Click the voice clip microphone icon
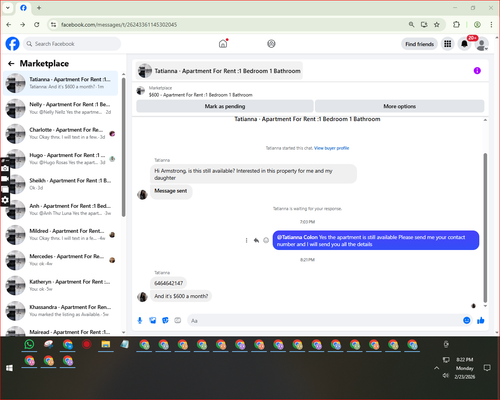Viewport: 500px width, 400px height. tap(140, 320)
